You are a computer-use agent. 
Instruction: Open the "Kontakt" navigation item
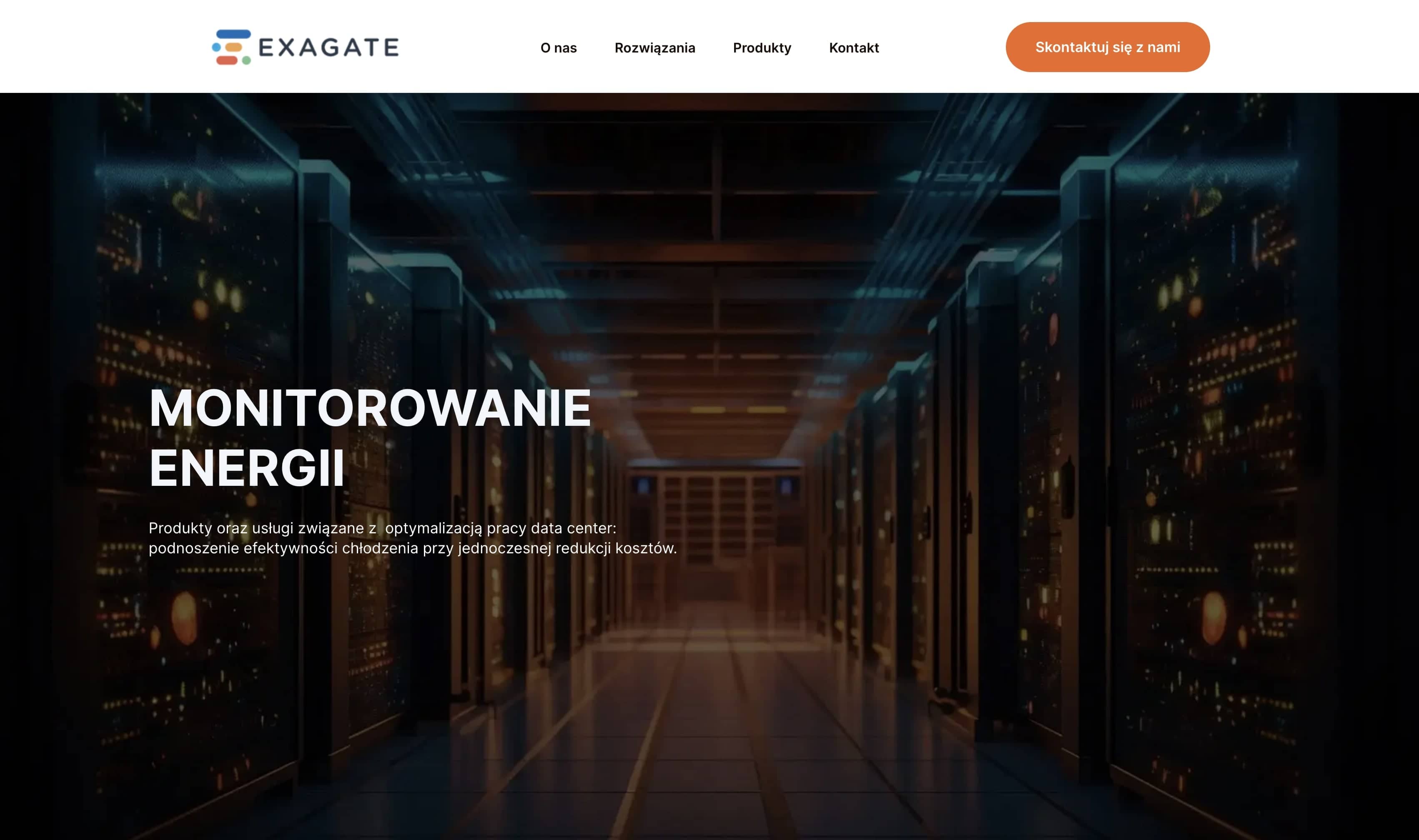(854, 48)
